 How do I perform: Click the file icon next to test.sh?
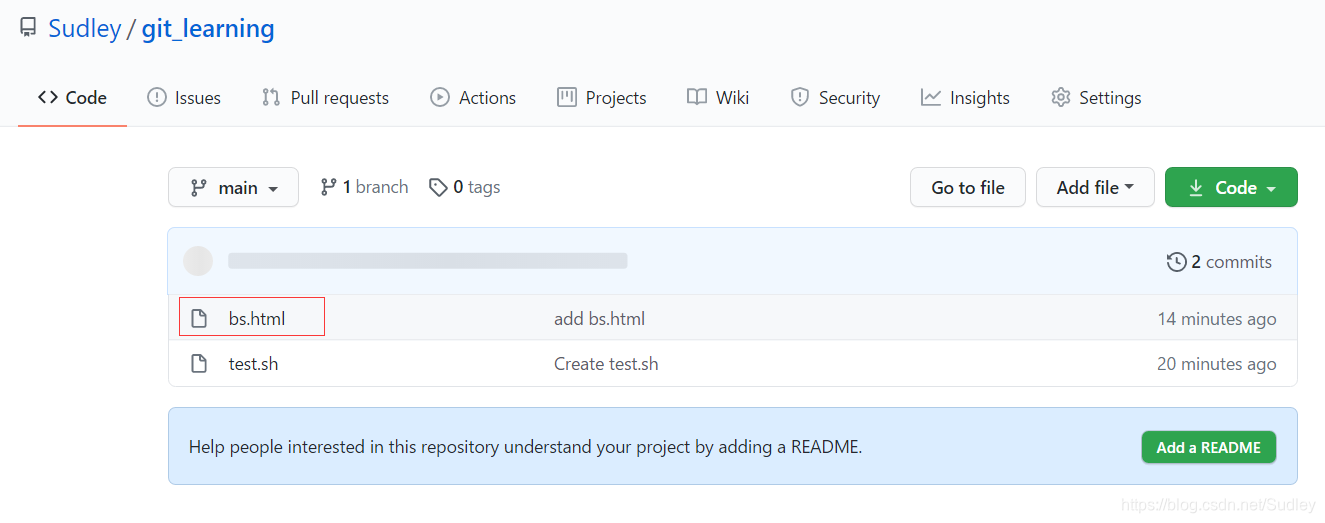(x=199, y=364)
